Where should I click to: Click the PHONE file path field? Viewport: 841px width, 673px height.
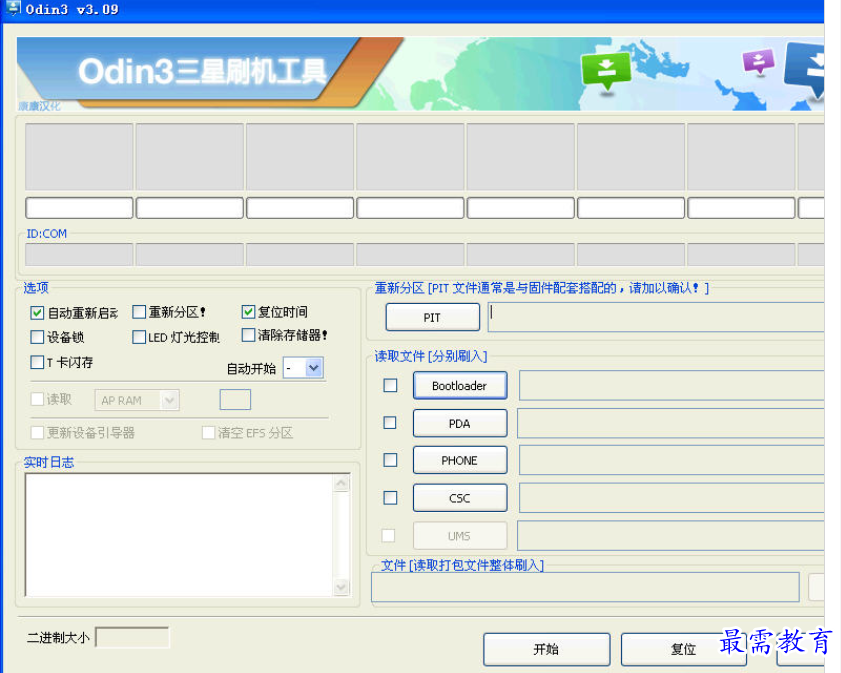tap(672, 460)
